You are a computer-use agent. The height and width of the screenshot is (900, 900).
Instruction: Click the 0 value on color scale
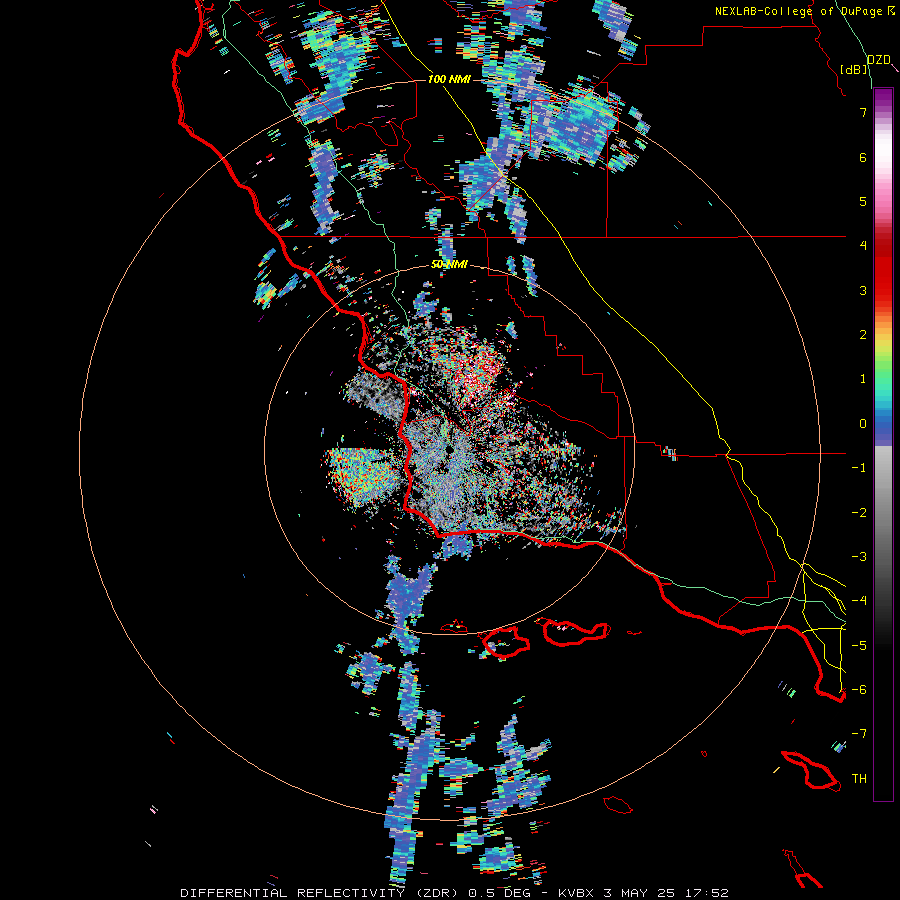(x=863, y=424)
